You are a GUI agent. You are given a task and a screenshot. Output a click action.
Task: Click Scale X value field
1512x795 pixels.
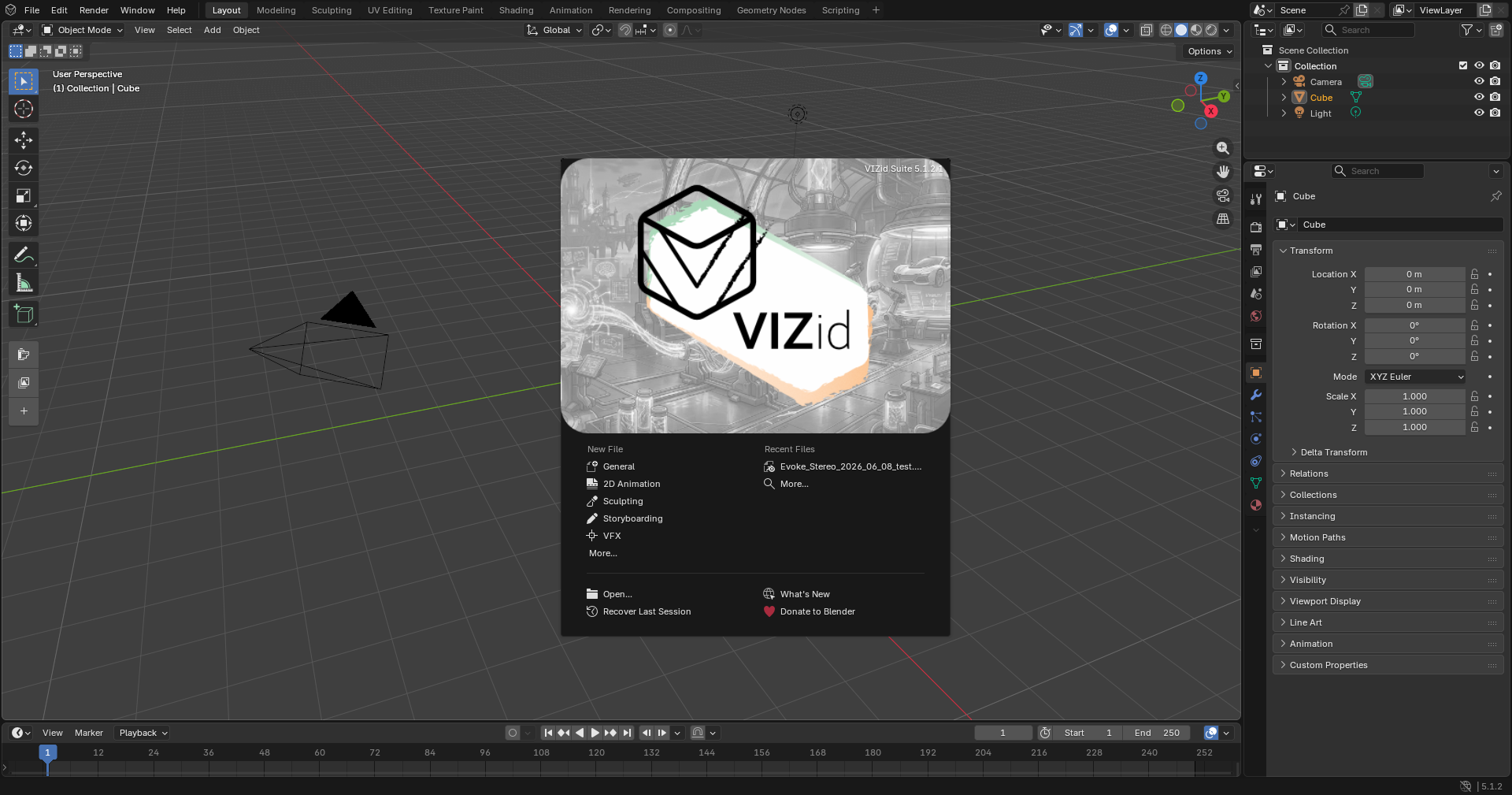click(x=1414, y=396)
